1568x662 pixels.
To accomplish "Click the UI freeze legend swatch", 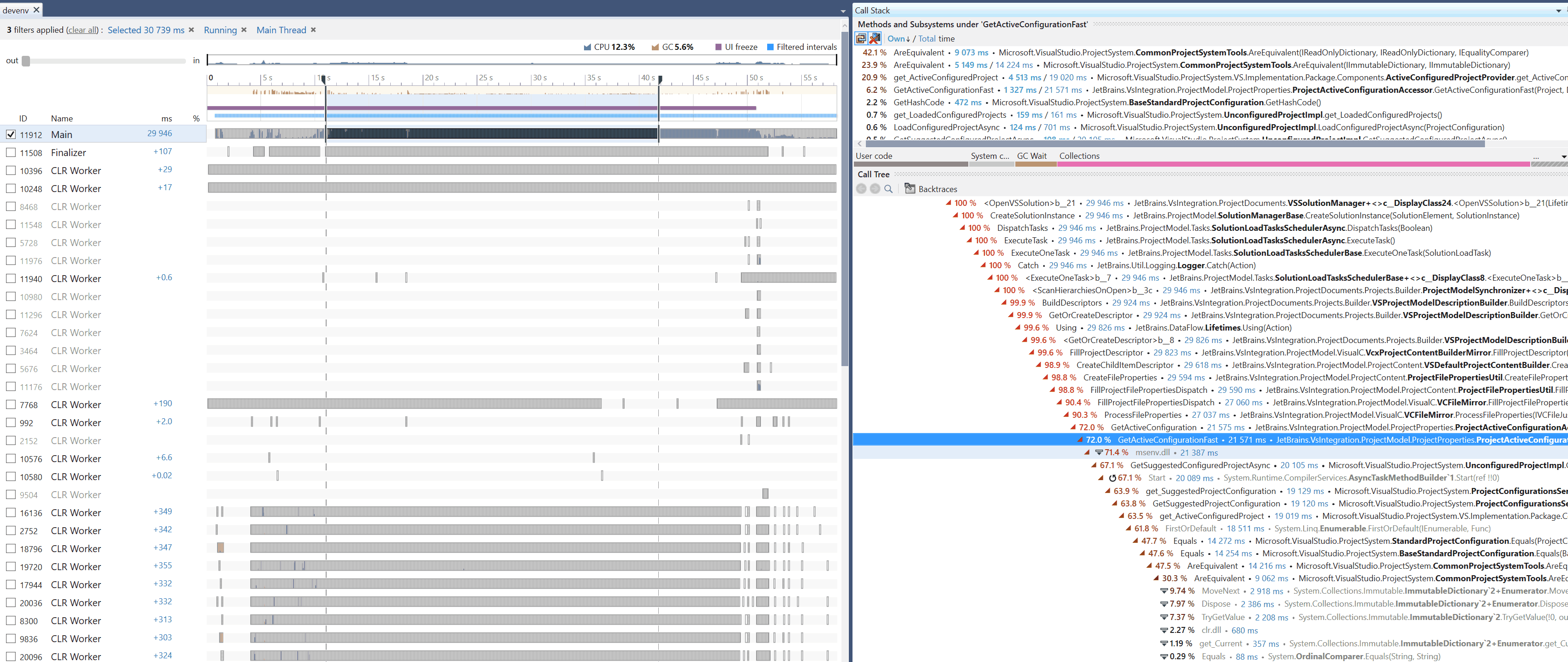I will [718, 47].
